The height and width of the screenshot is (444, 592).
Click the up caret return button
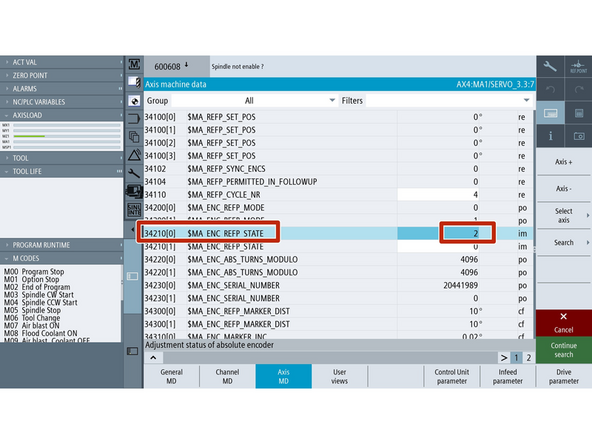tap(153, 358)
